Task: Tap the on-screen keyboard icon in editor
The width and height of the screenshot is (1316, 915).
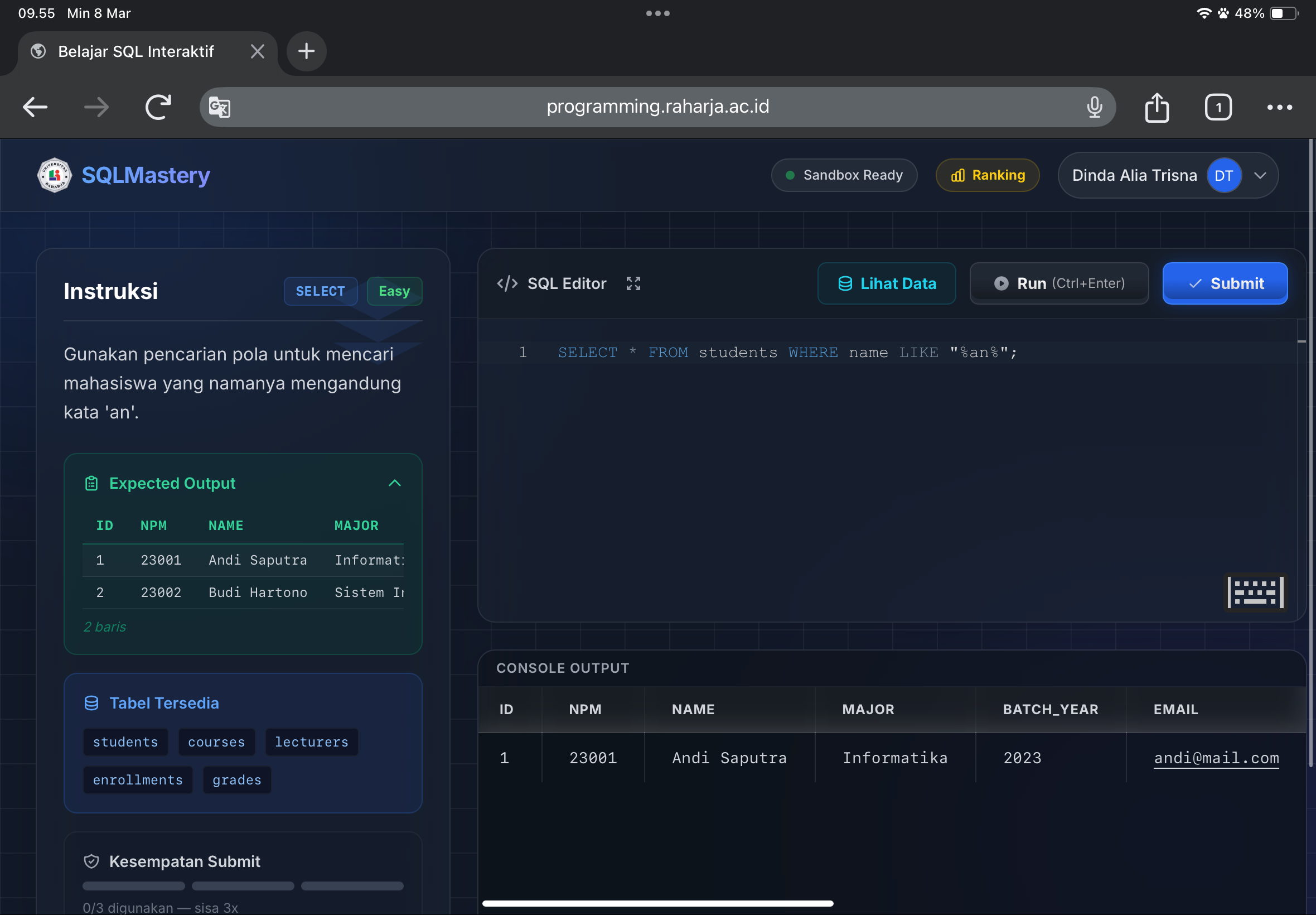Action: pos(1255,591)
